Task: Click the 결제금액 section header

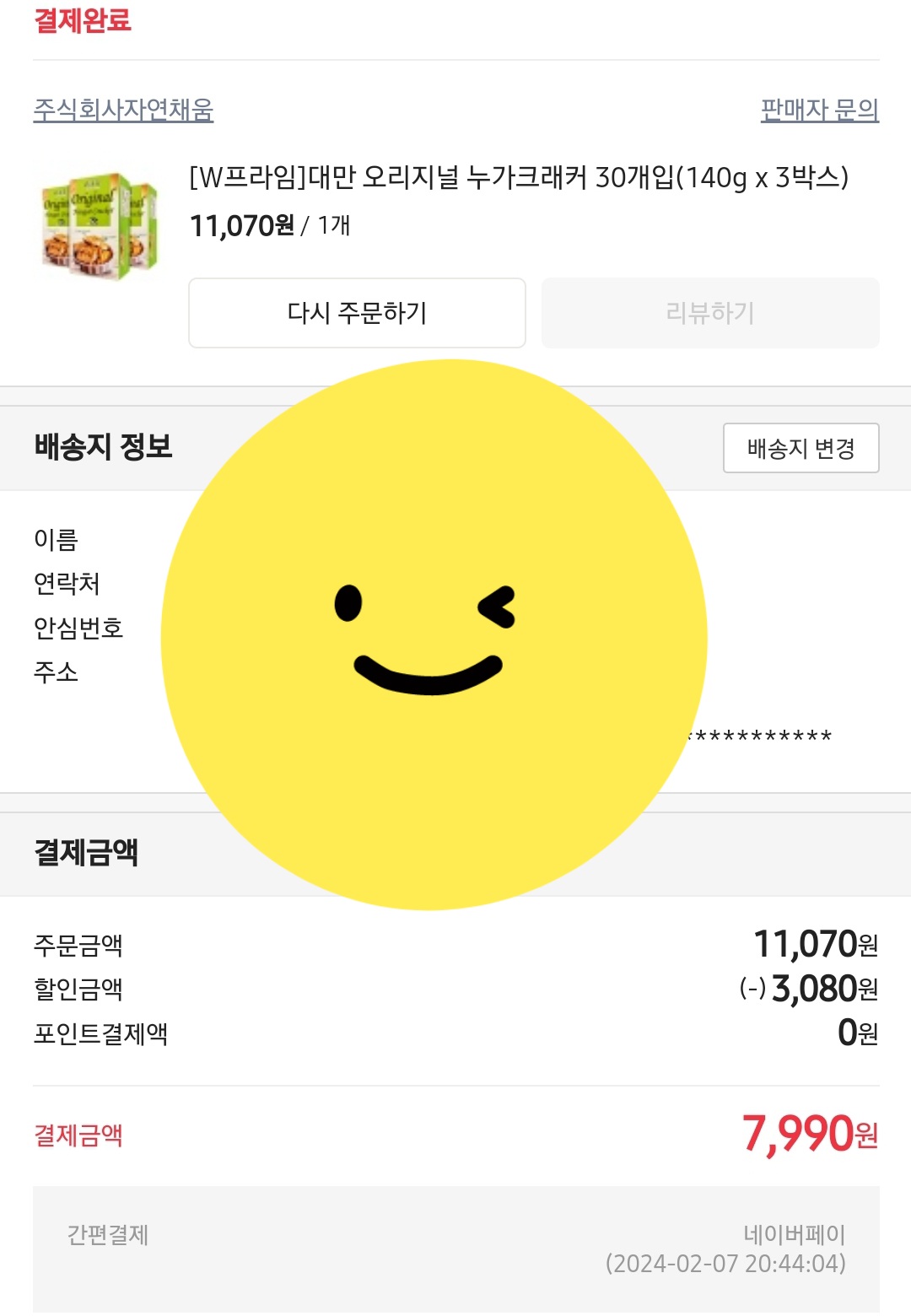Action: 86,853
